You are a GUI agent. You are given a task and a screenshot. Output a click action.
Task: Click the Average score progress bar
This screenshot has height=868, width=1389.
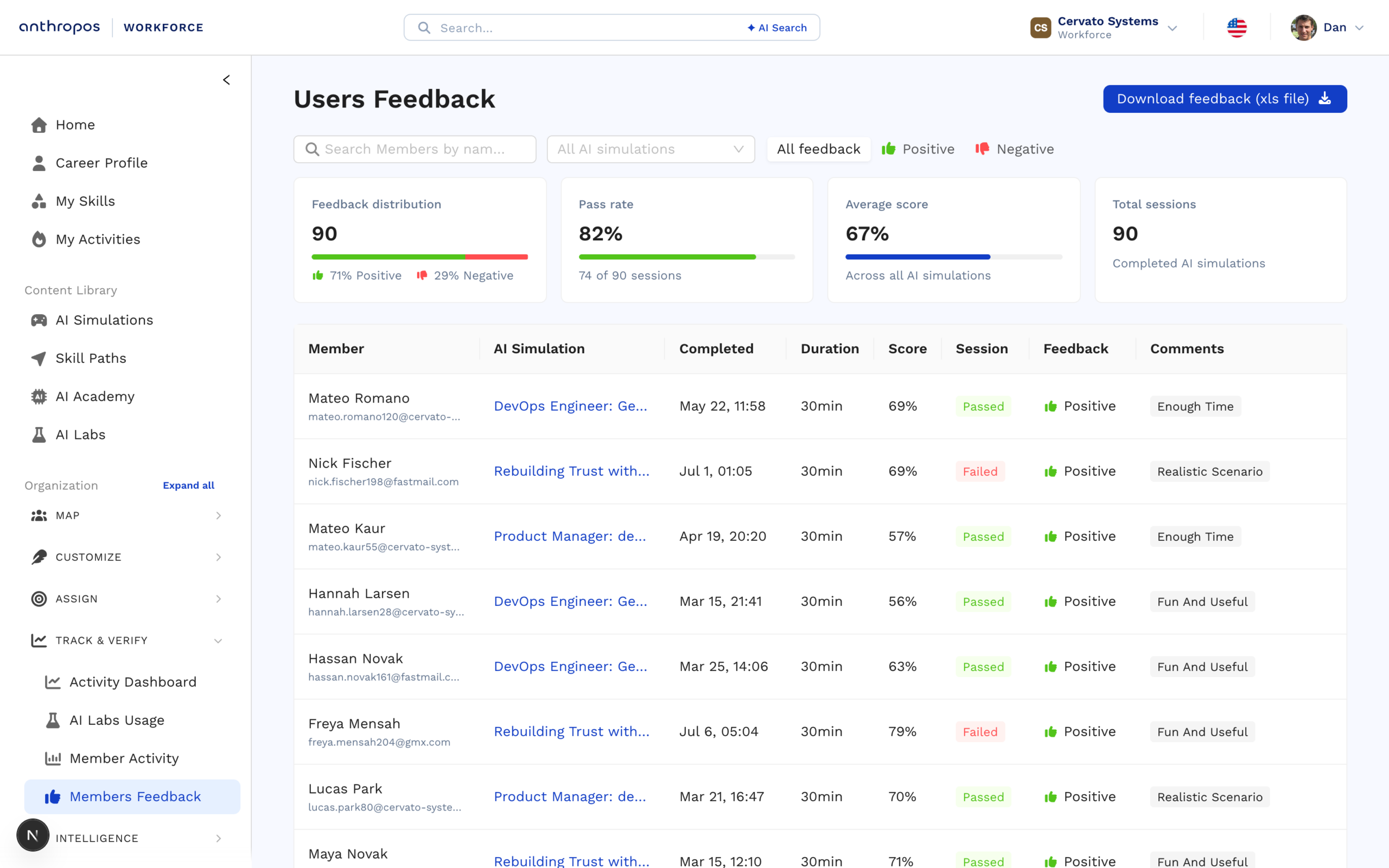tap(953, 257)
